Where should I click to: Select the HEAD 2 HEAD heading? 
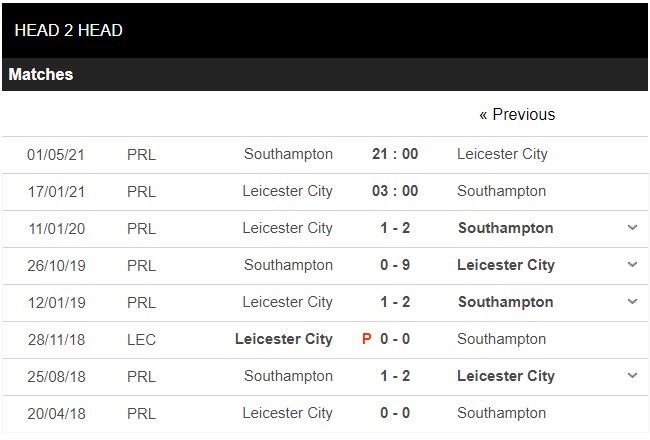(68, 30)
